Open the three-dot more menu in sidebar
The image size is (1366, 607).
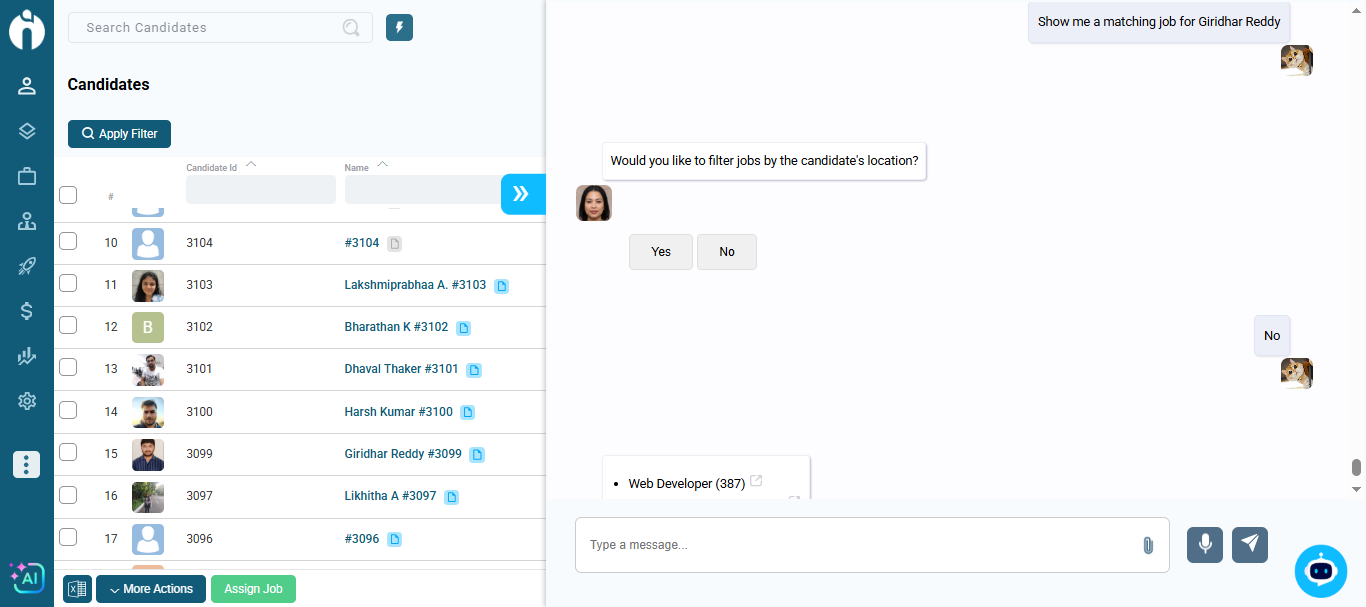[x=27, y=464]
